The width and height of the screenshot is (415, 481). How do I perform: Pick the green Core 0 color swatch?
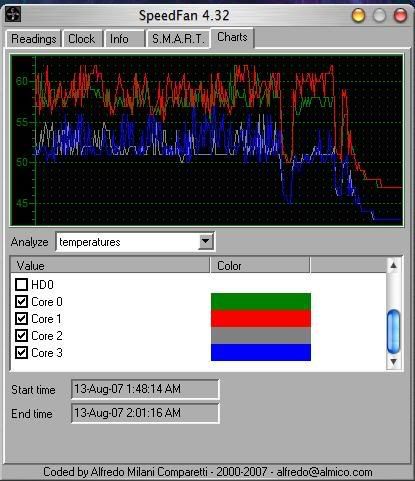click(x=261, y=302)
